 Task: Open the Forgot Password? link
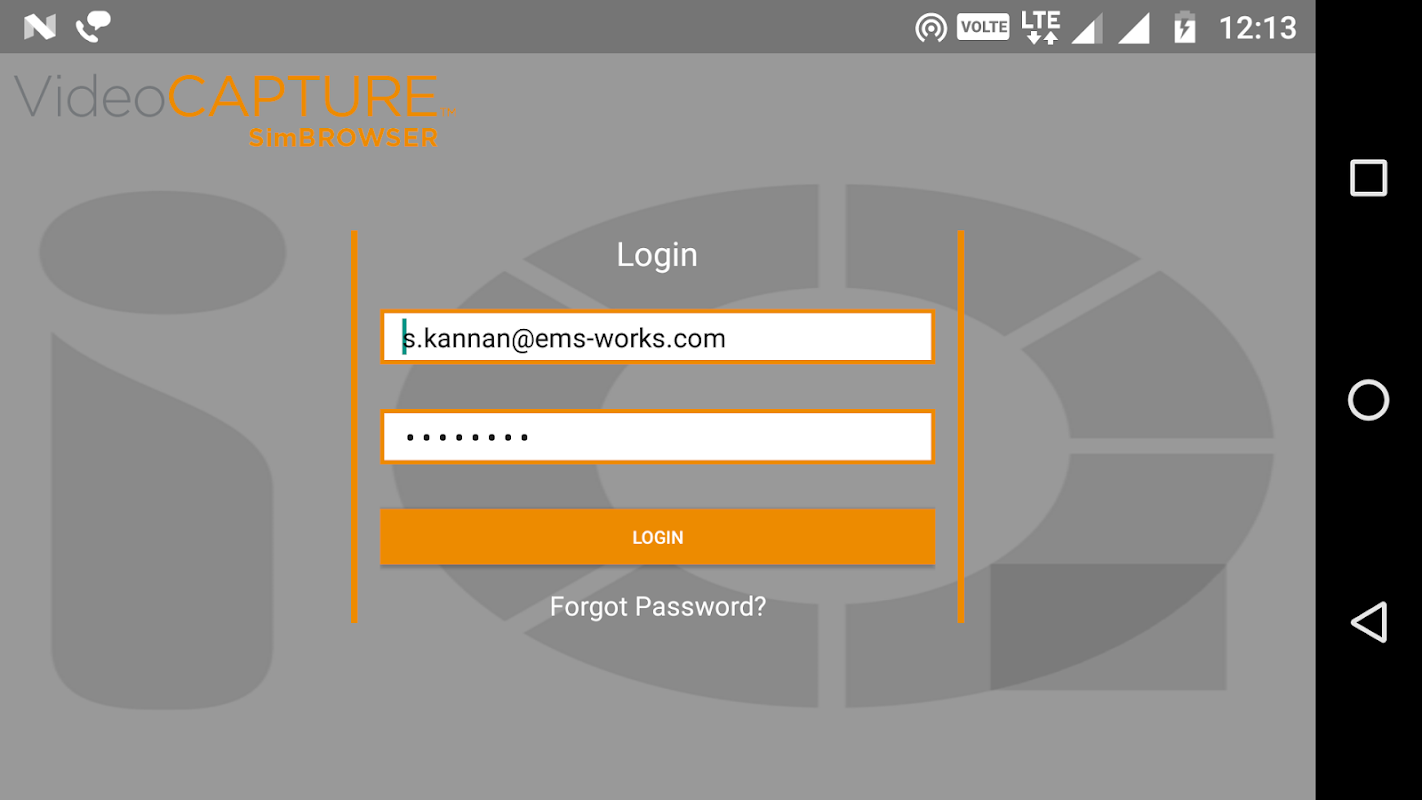658,607
